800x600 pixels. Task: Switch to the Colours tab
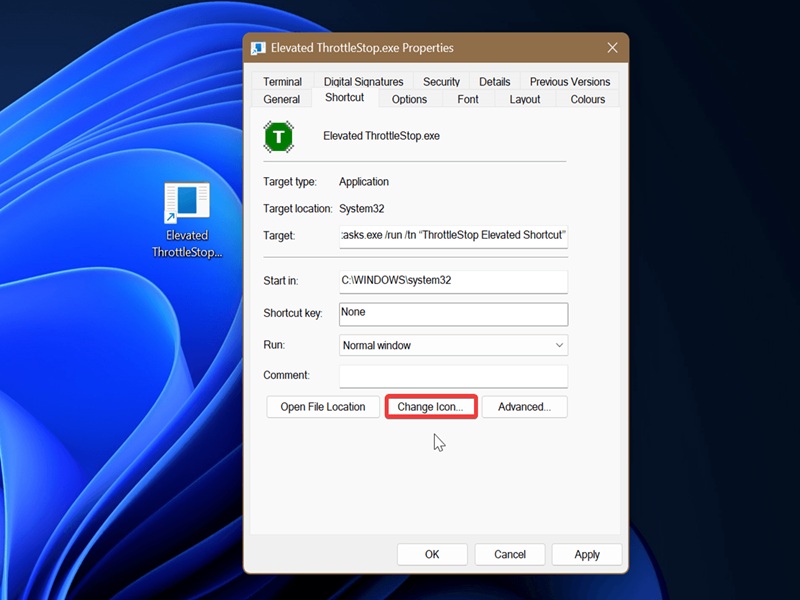(x=588, y=99)
